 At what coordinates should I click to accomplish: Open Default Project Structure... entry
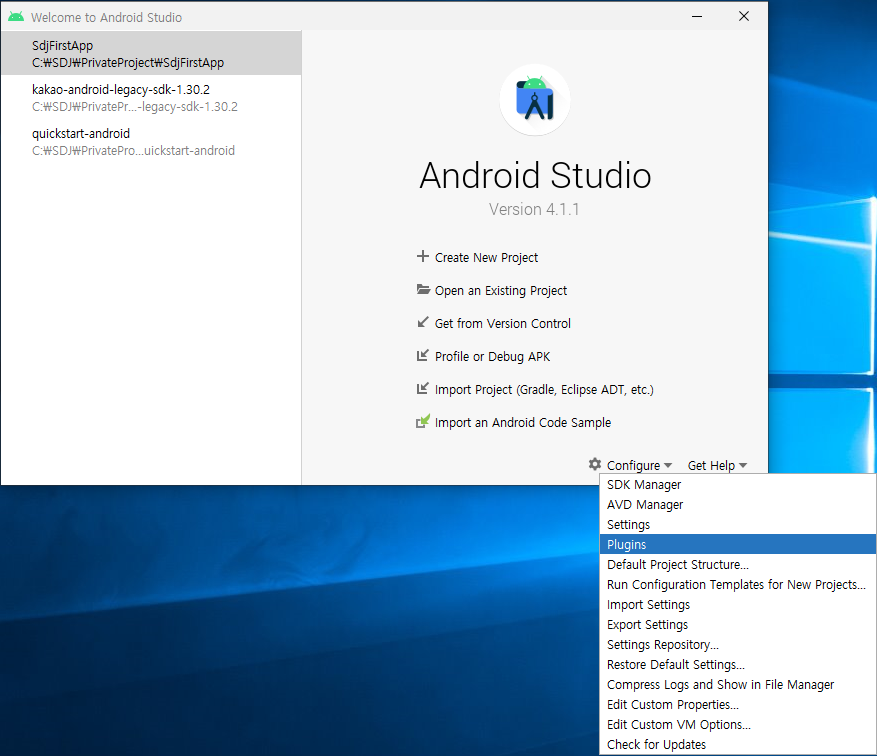(x=738, y=565)
